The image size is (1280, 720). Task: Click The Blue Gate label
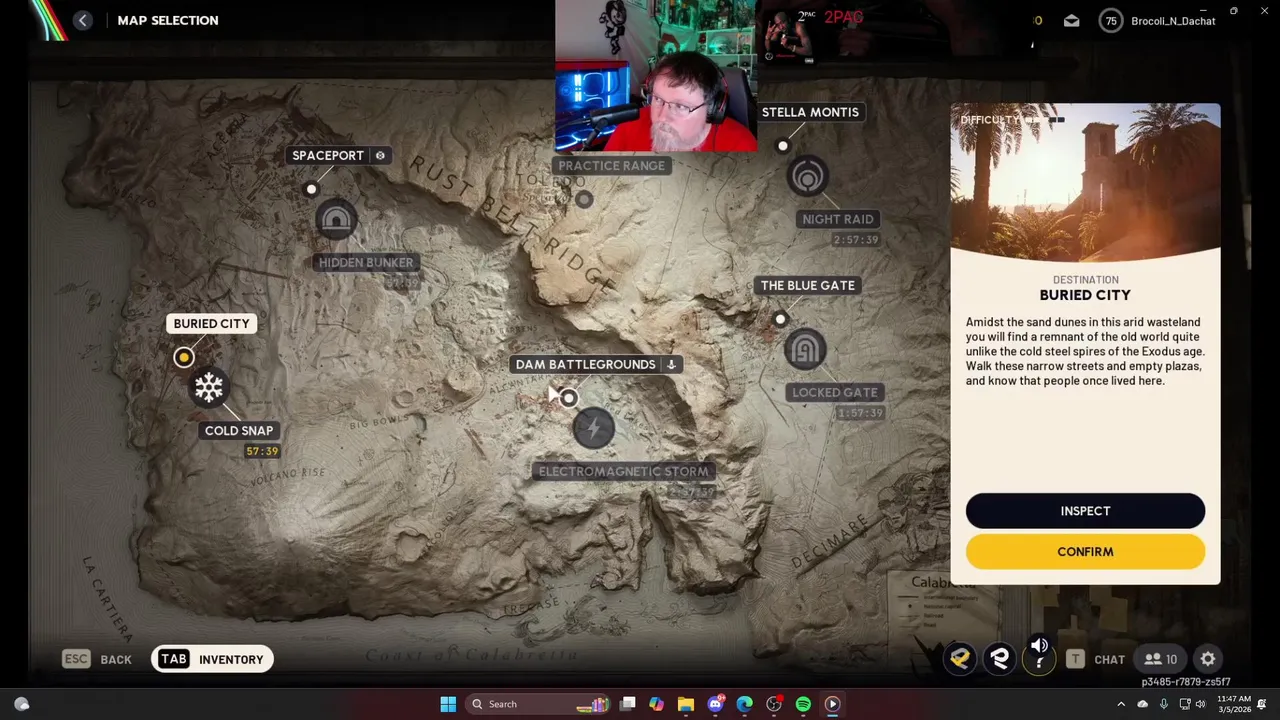[807, 285]
